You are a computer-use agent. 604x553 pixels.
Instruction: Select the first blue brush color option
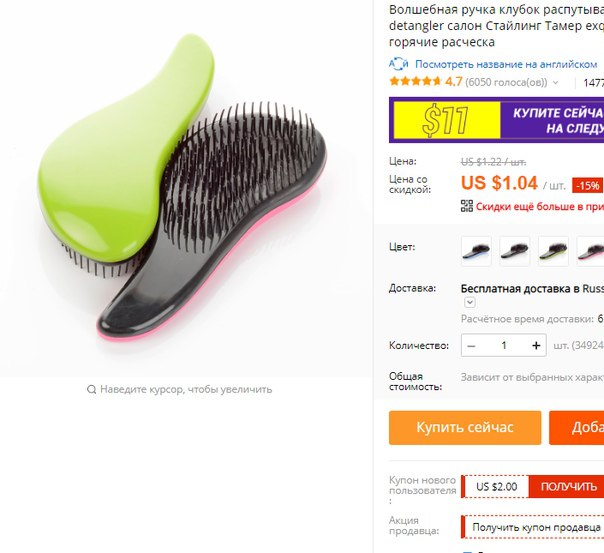click(476, 251)
